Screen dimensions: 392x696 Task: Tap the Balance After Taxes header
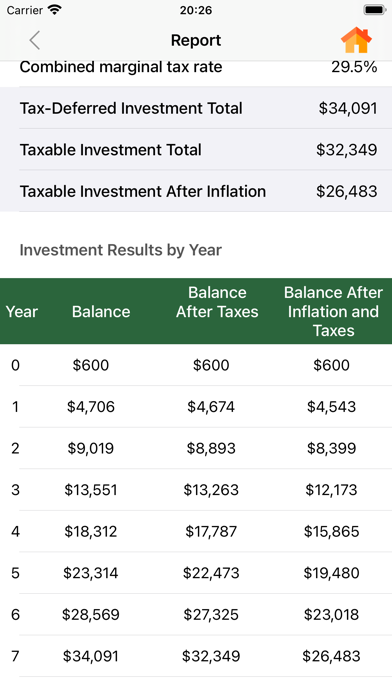[x=217, y=302]
